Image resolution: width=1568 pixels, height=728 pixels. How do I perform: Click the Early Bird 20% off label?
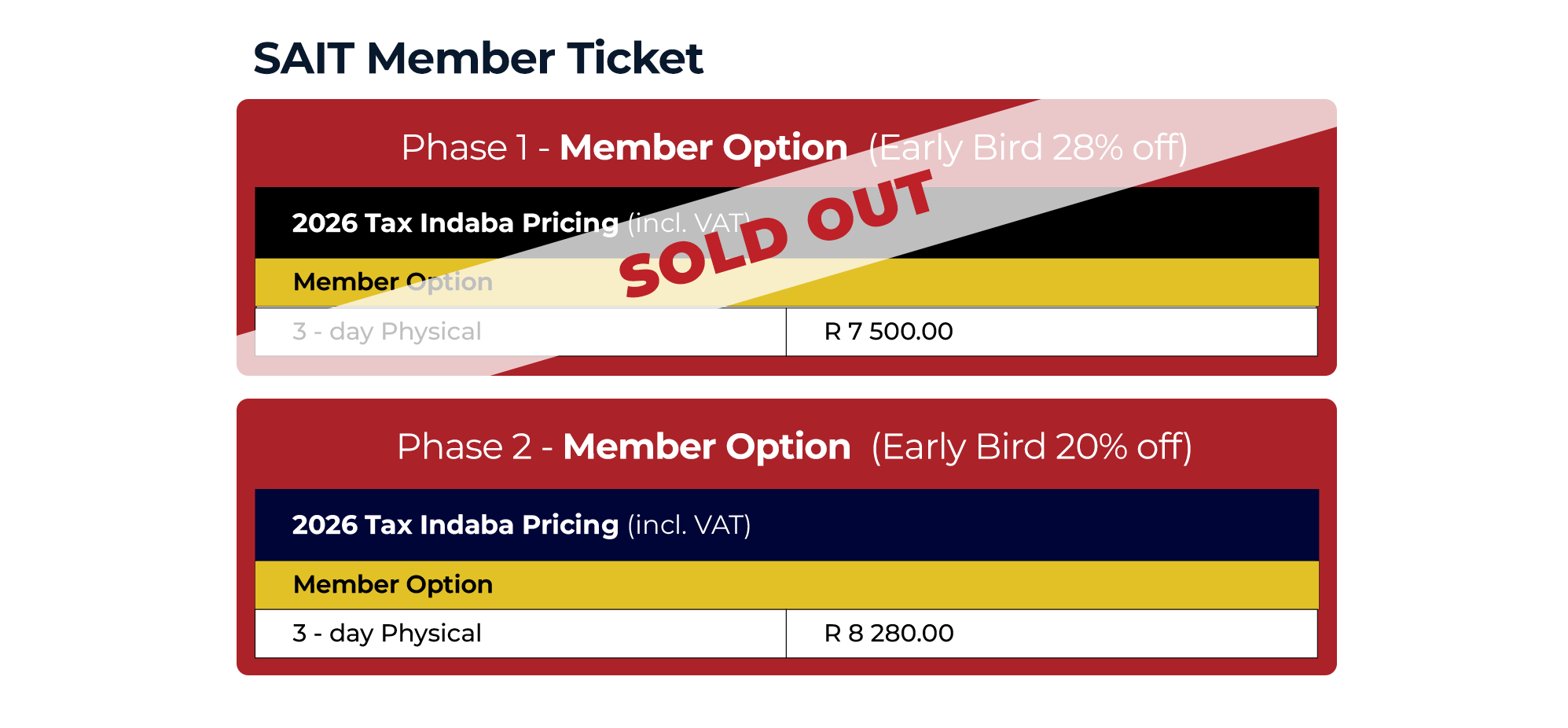coord(1031,447)
